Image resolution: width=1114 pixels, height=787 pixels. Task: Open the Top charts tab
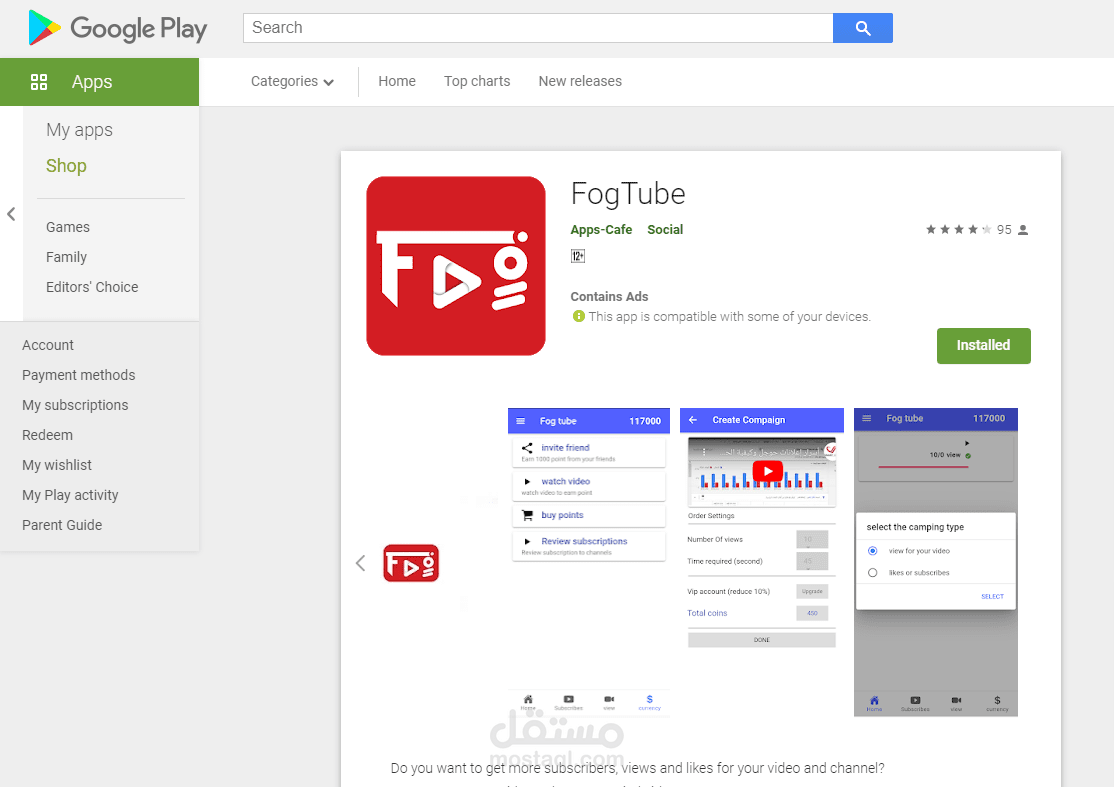477,81
